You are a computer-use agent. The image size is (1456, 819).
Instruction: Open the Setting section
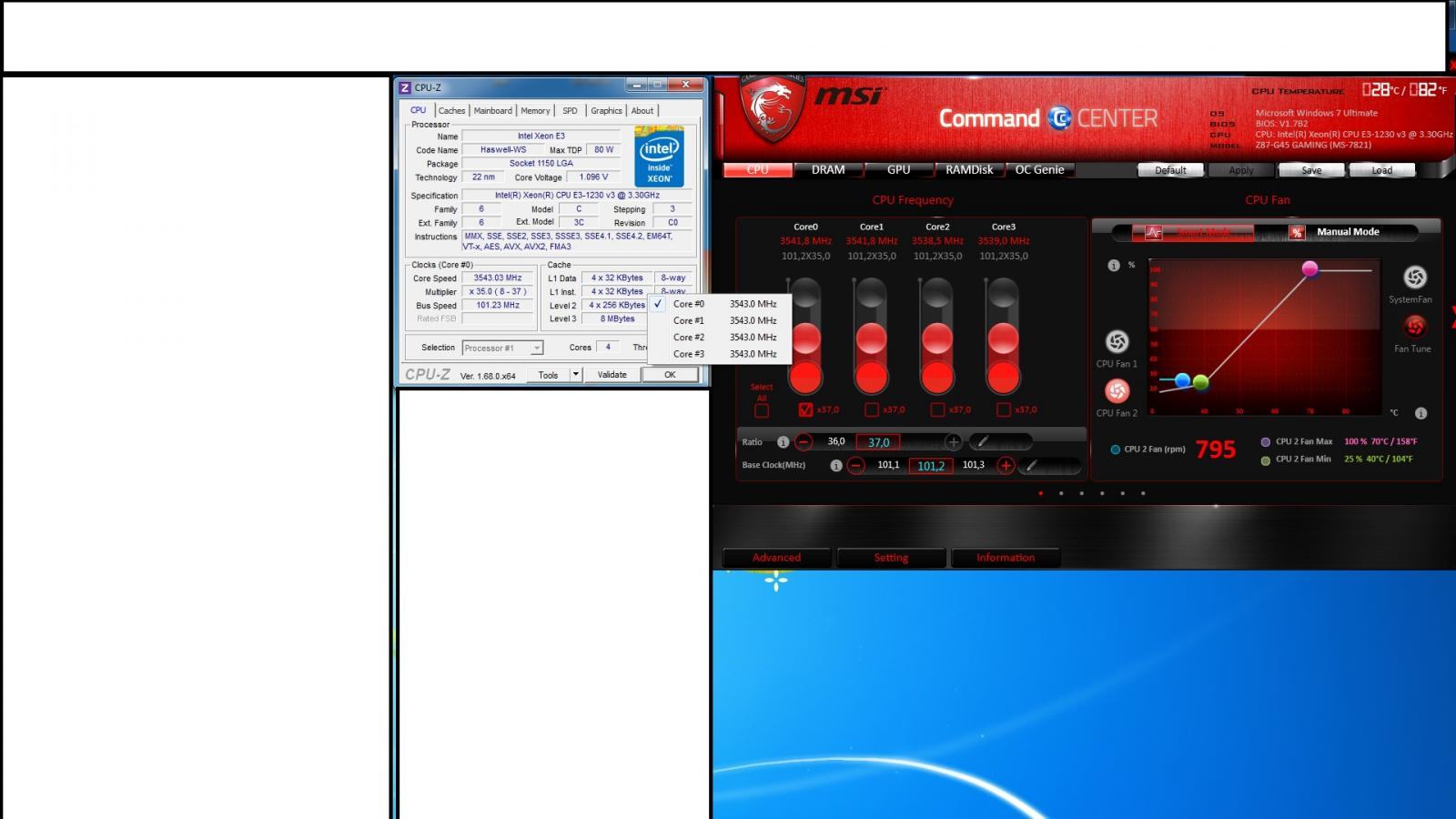click(x=891, y=558)
